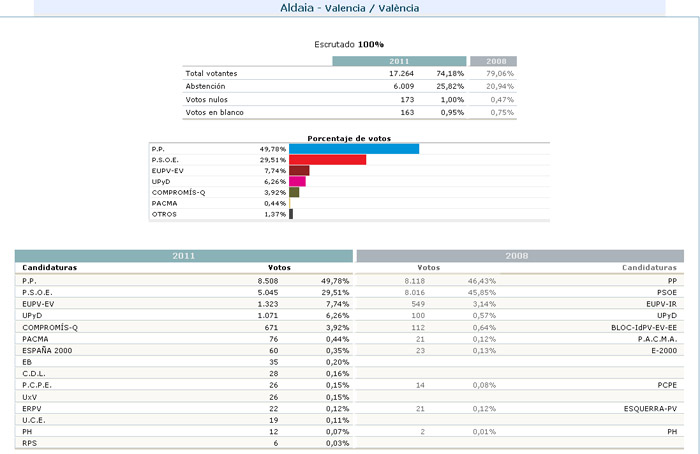Viewport: 700px width, 454px height.
Task: Click the BLOC-IdPV-EV-EE 2008 candidature
Action: [x=644, y=327]
